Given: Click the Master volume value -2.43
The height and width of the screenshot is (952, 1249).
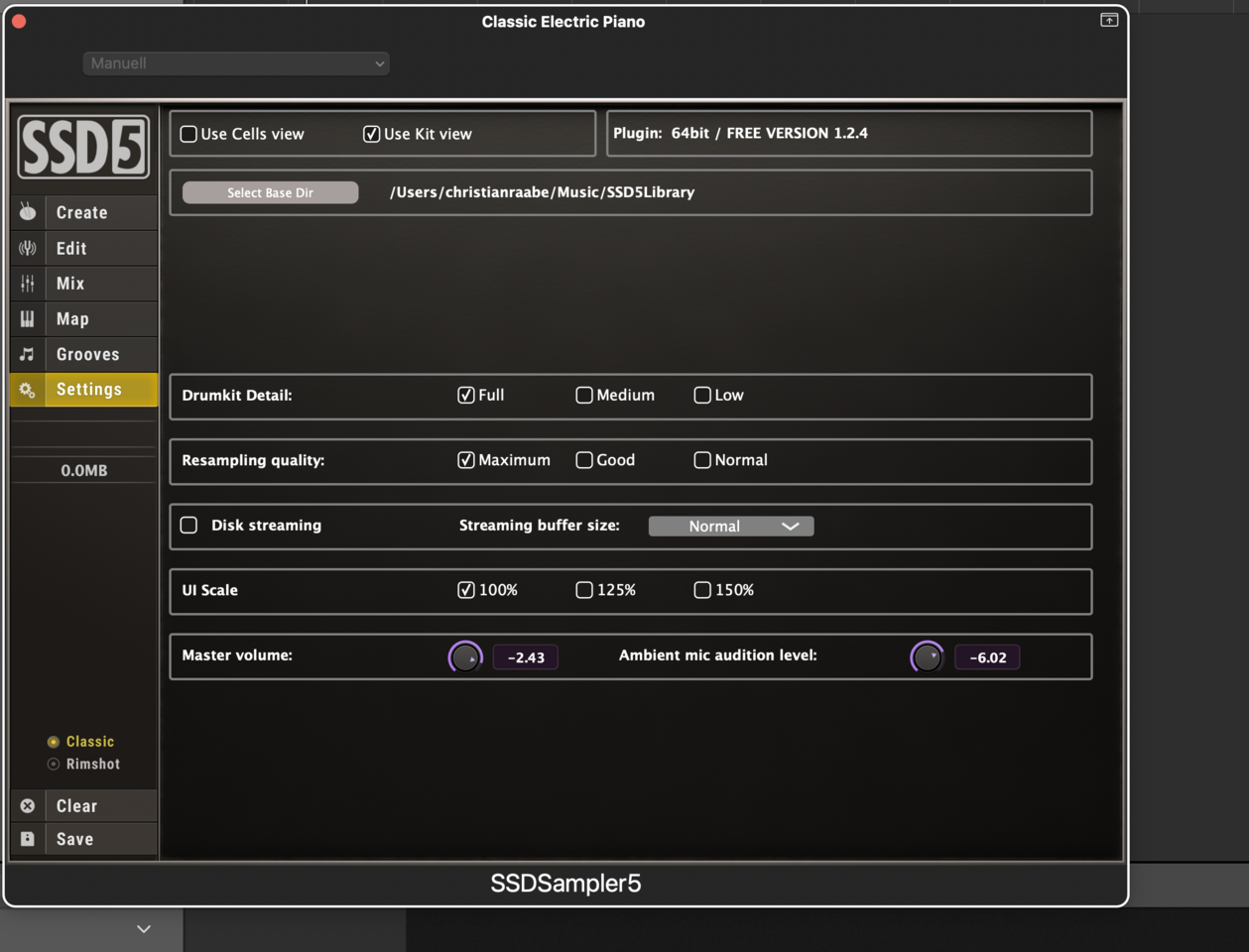Looking at the screenshot, I should pos(526,657).
